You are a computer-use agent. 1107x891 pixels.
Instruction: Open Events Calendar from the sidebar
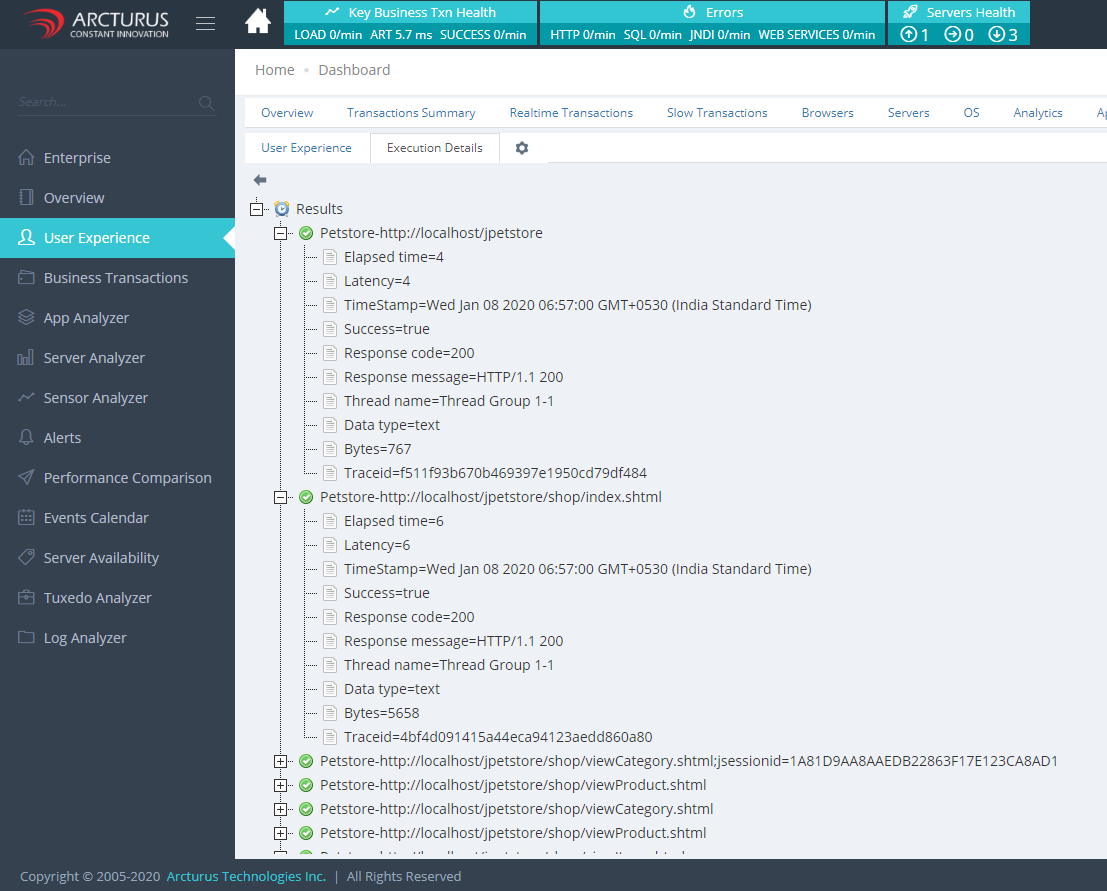point(96,518)
